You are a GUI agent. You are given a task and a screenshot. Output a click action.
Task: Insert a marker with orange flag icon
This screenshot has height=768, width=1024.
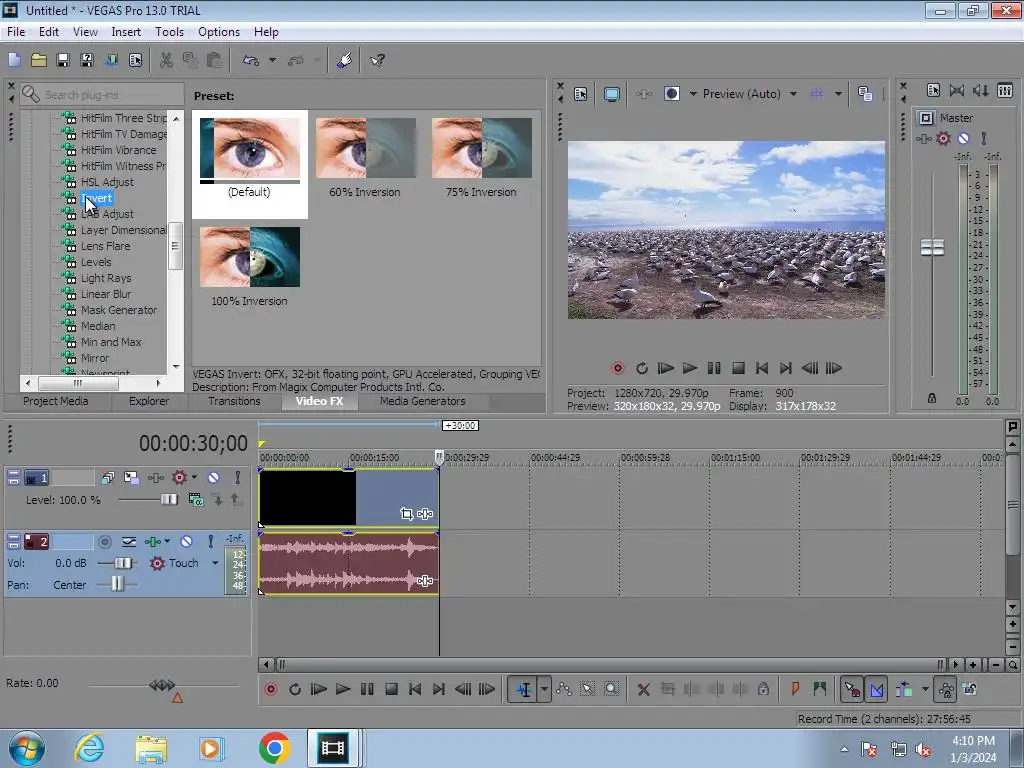pyautogui.click(x=795, y=689)
